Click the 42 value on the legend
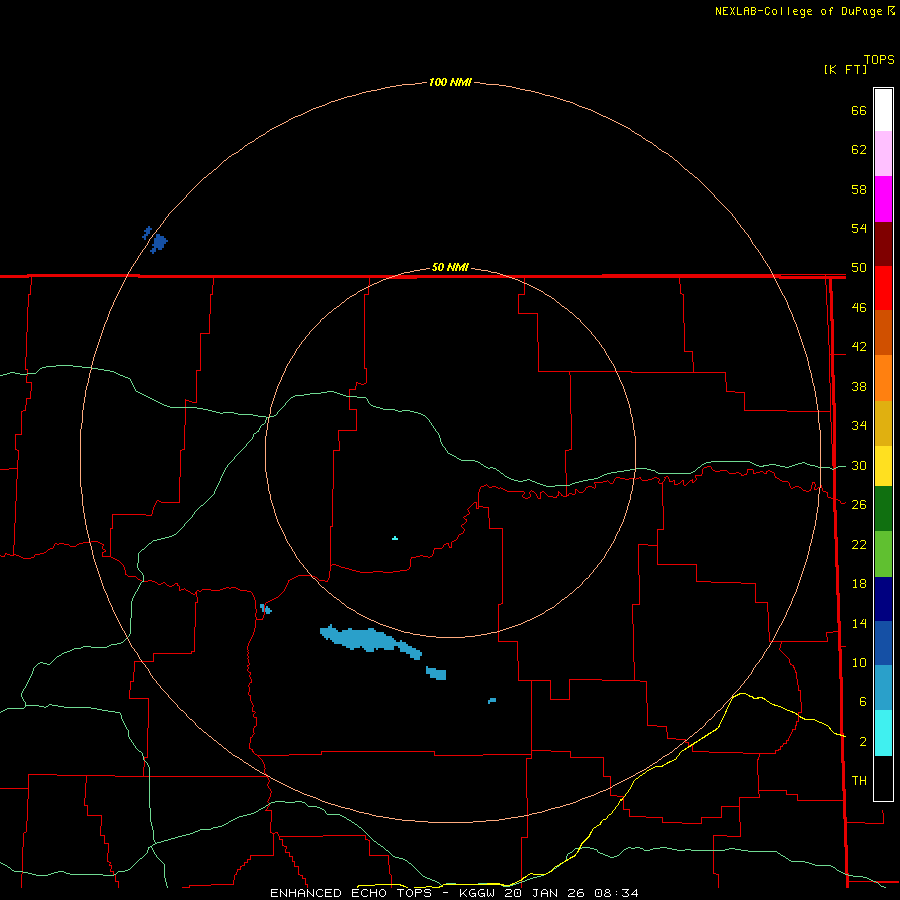The image size is (900, 900). [859, 347]
